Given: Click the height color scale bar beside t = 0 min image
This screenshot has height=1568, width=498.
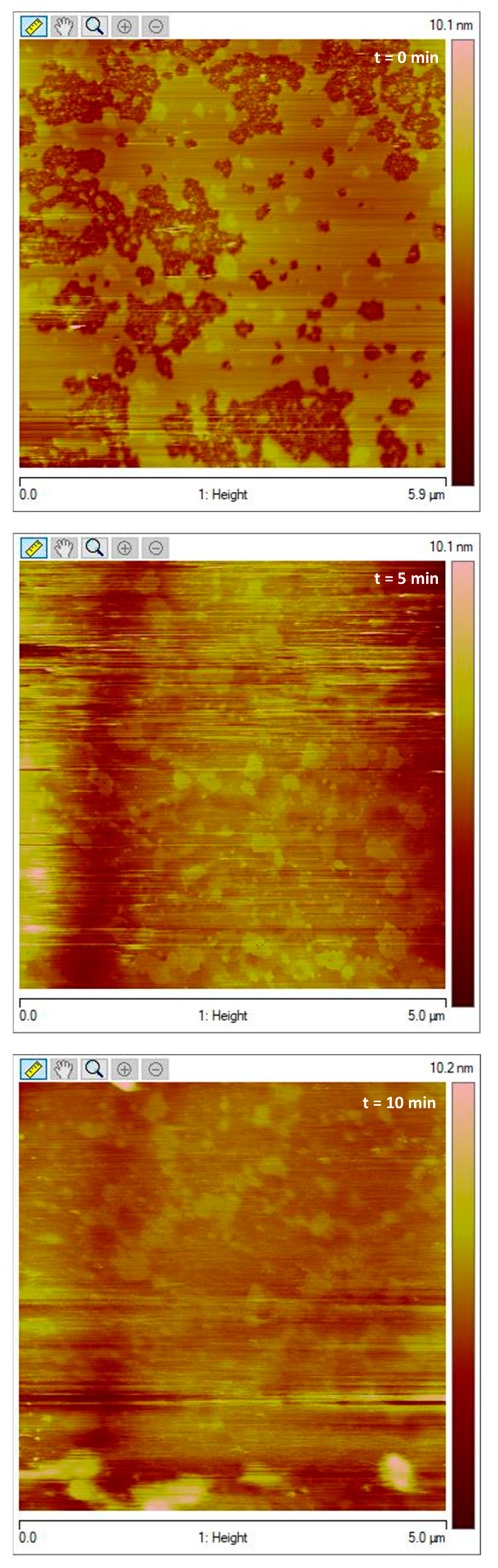Looking at the screenshot, I should [463, 262].
